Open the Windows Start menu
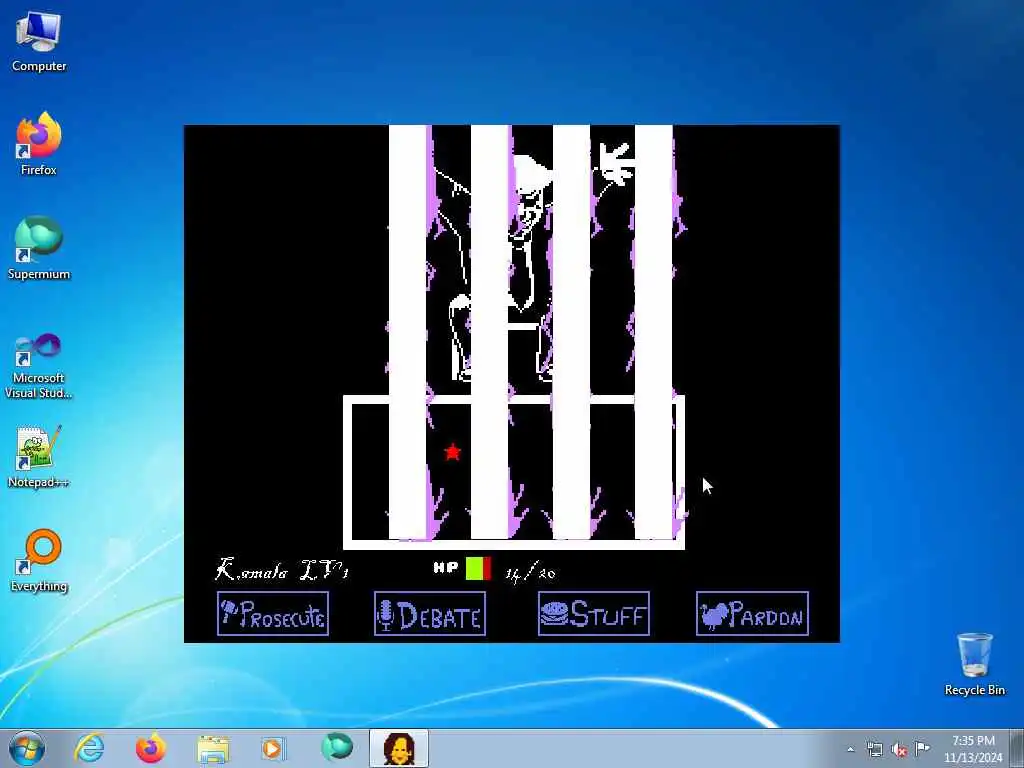This screenshot has height=768, width=1024. point(27,748)
